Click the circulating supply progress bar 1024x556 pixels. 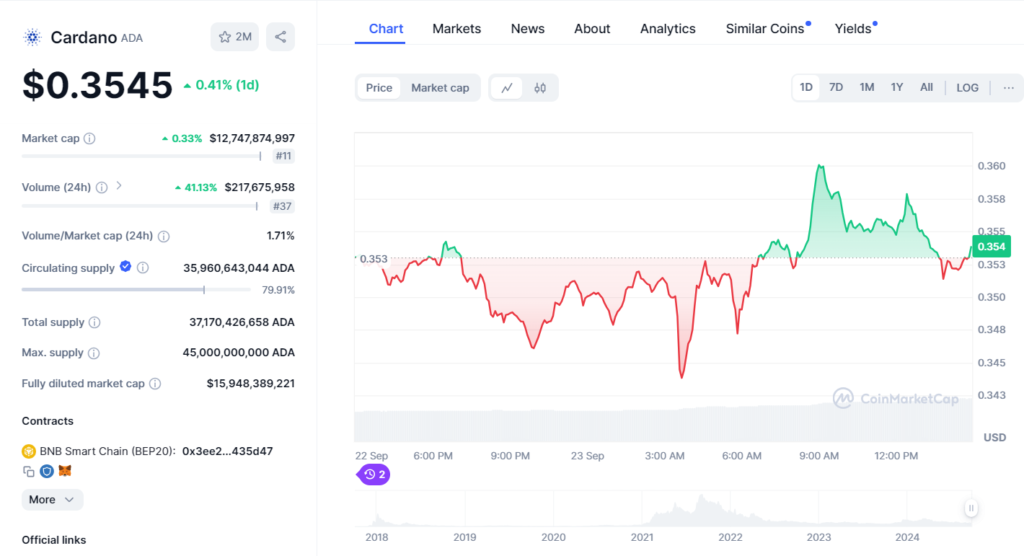pyautogui.click(x=136, y=289)
